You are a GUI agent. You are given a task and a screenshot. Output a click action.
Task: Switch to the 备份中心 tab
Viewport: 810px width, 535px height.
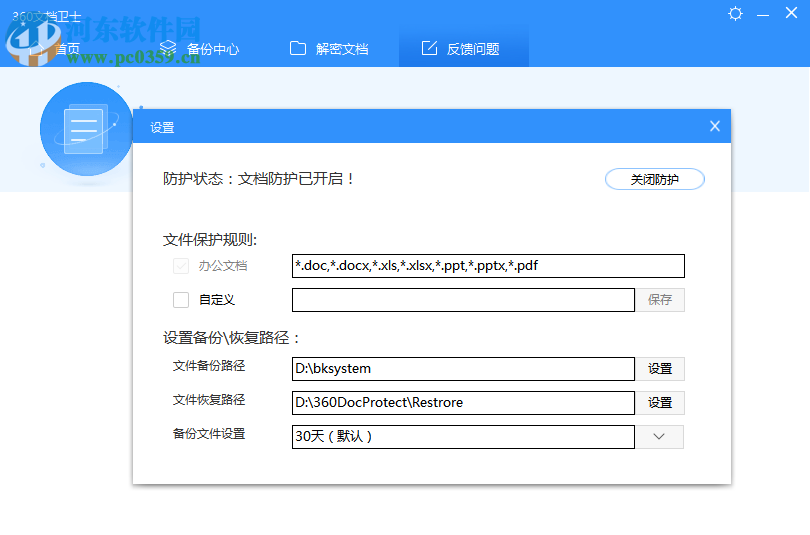(x=200, y=49)
